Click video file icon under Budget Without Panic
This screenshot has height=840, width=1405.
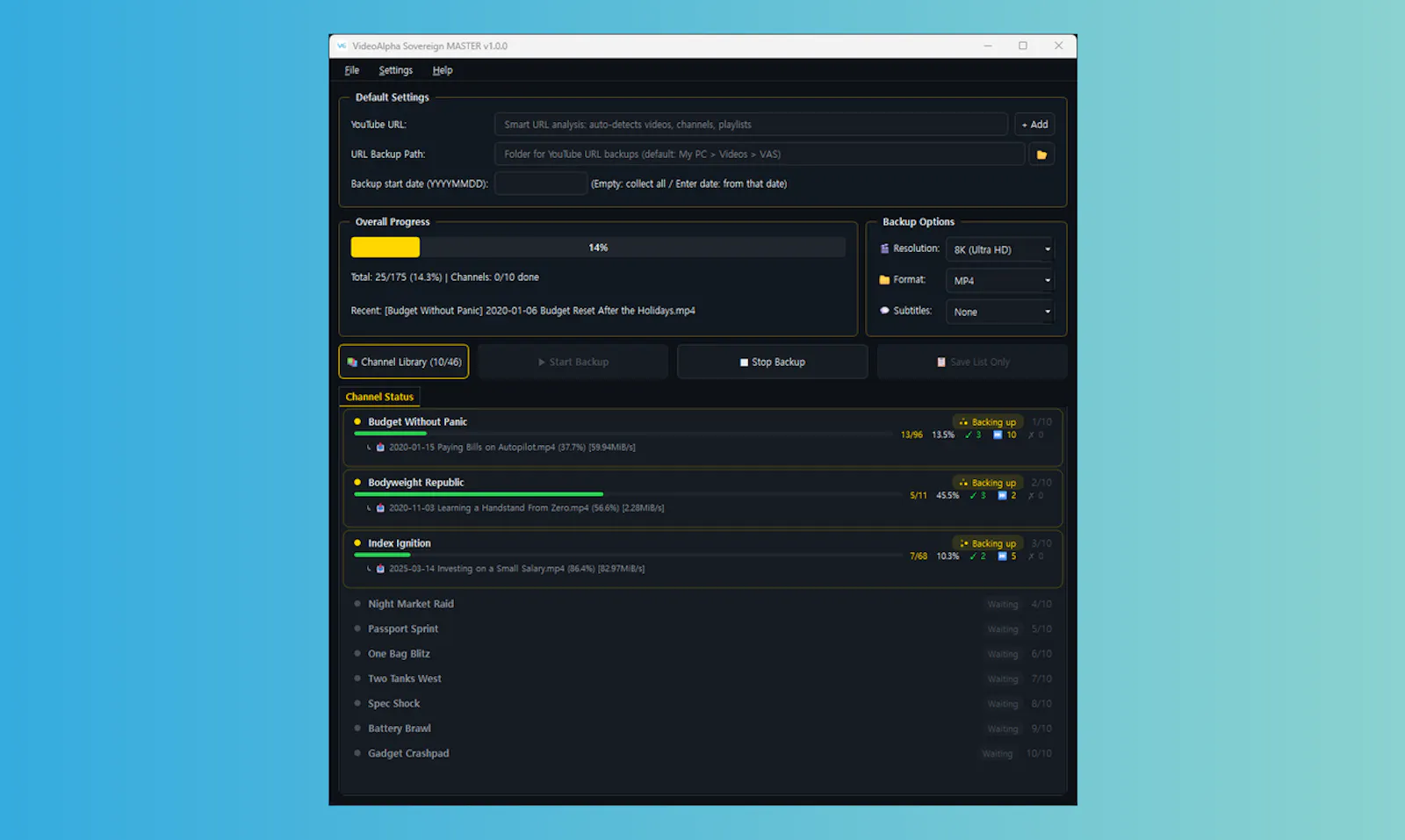(380, 448)
